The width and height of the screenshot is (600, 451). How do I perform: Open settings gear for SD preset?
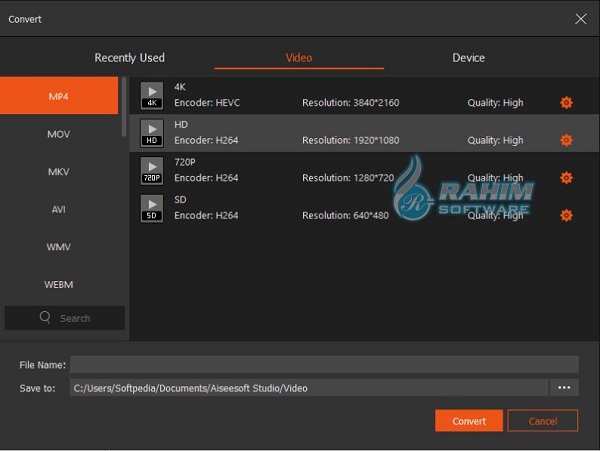click(x=566, y=215)
